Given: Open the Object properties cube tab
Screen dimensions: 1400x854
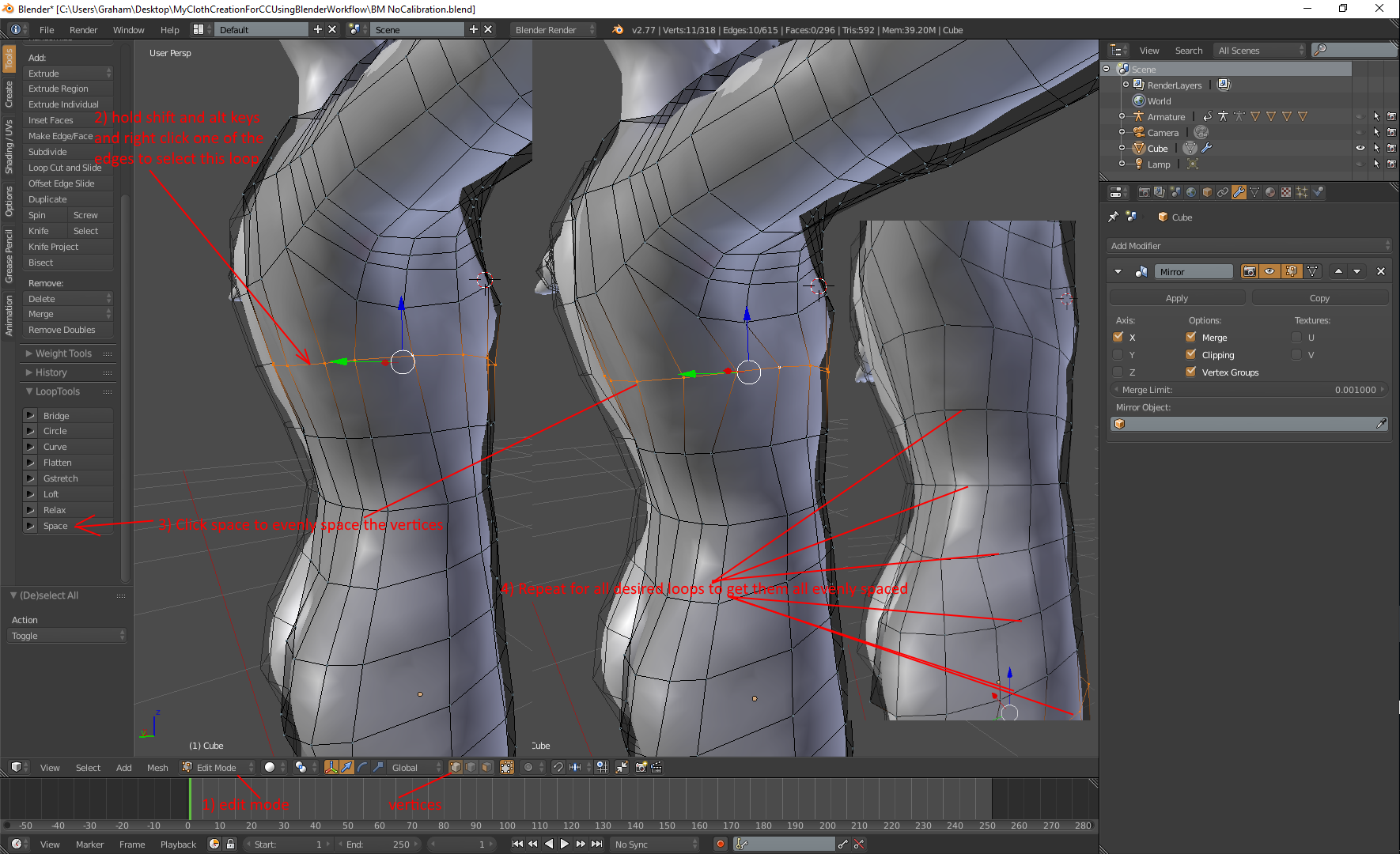Looking at the screenshot, I should pos(1207,192).
